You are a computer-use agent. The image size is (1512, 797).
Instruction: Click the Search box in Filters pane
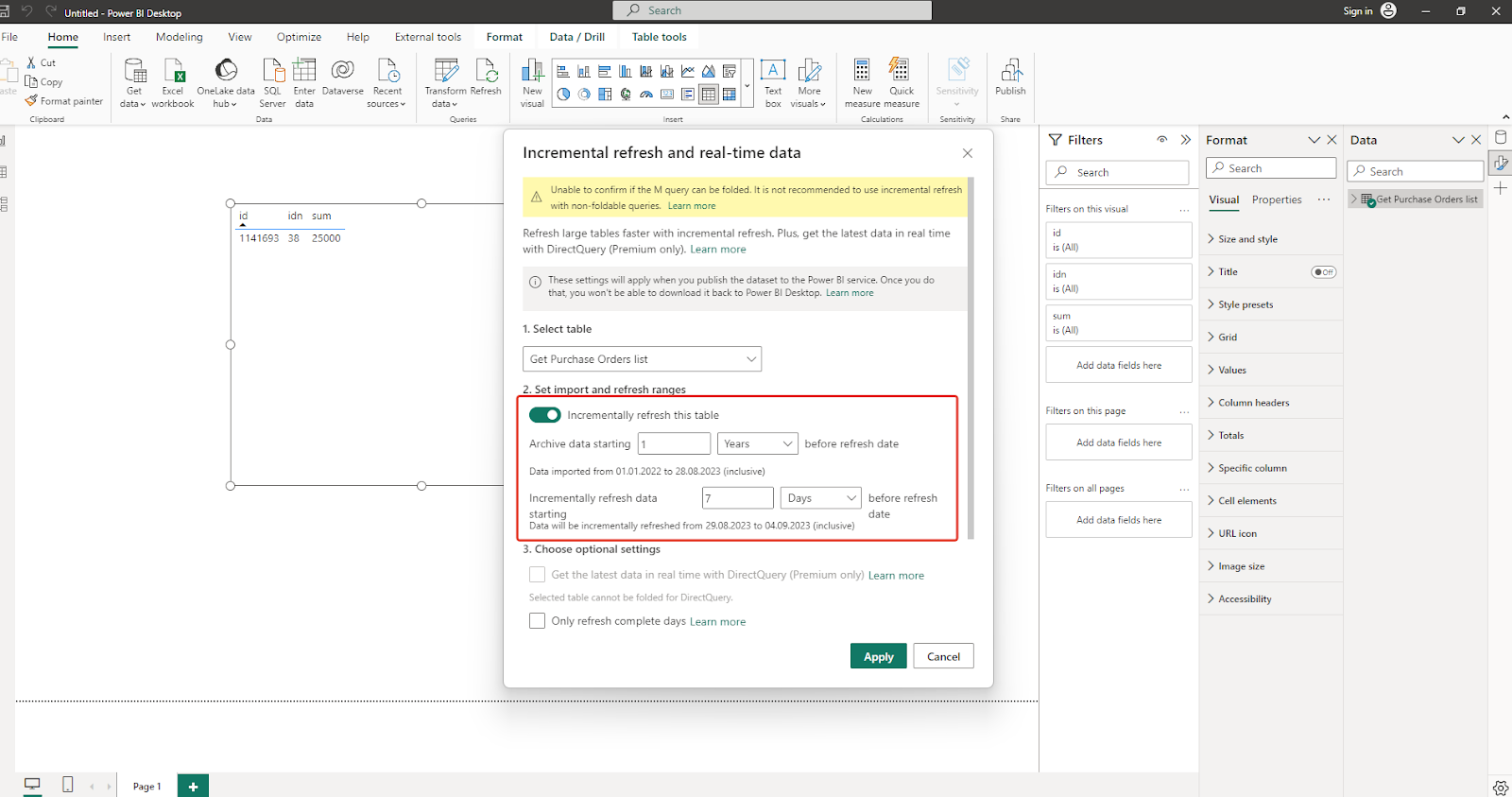tap(1118, 172)
